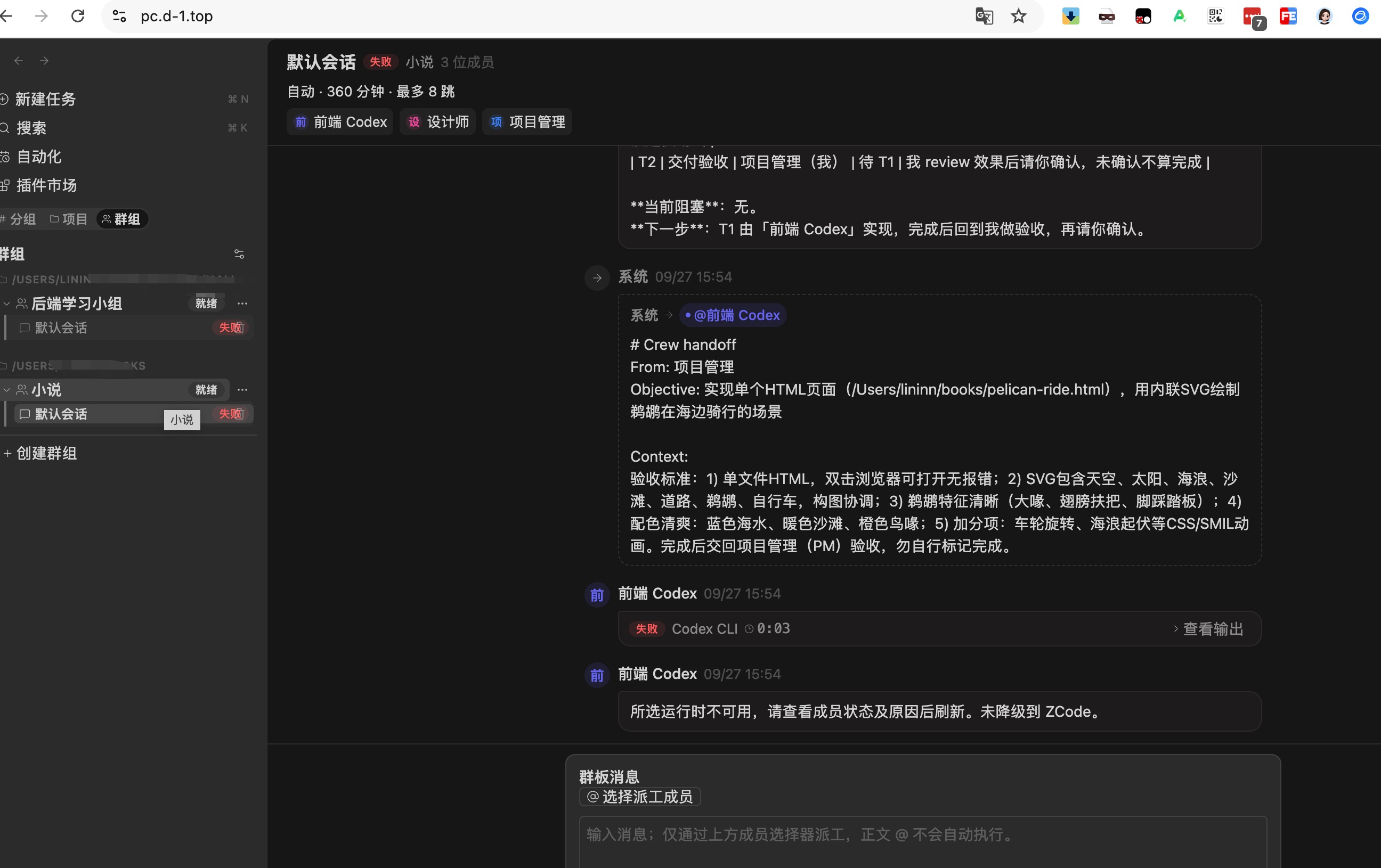Screen dimensions: 1381x868
Task: Click the @前端 Codex mention tag
Action: click(733, 315)
